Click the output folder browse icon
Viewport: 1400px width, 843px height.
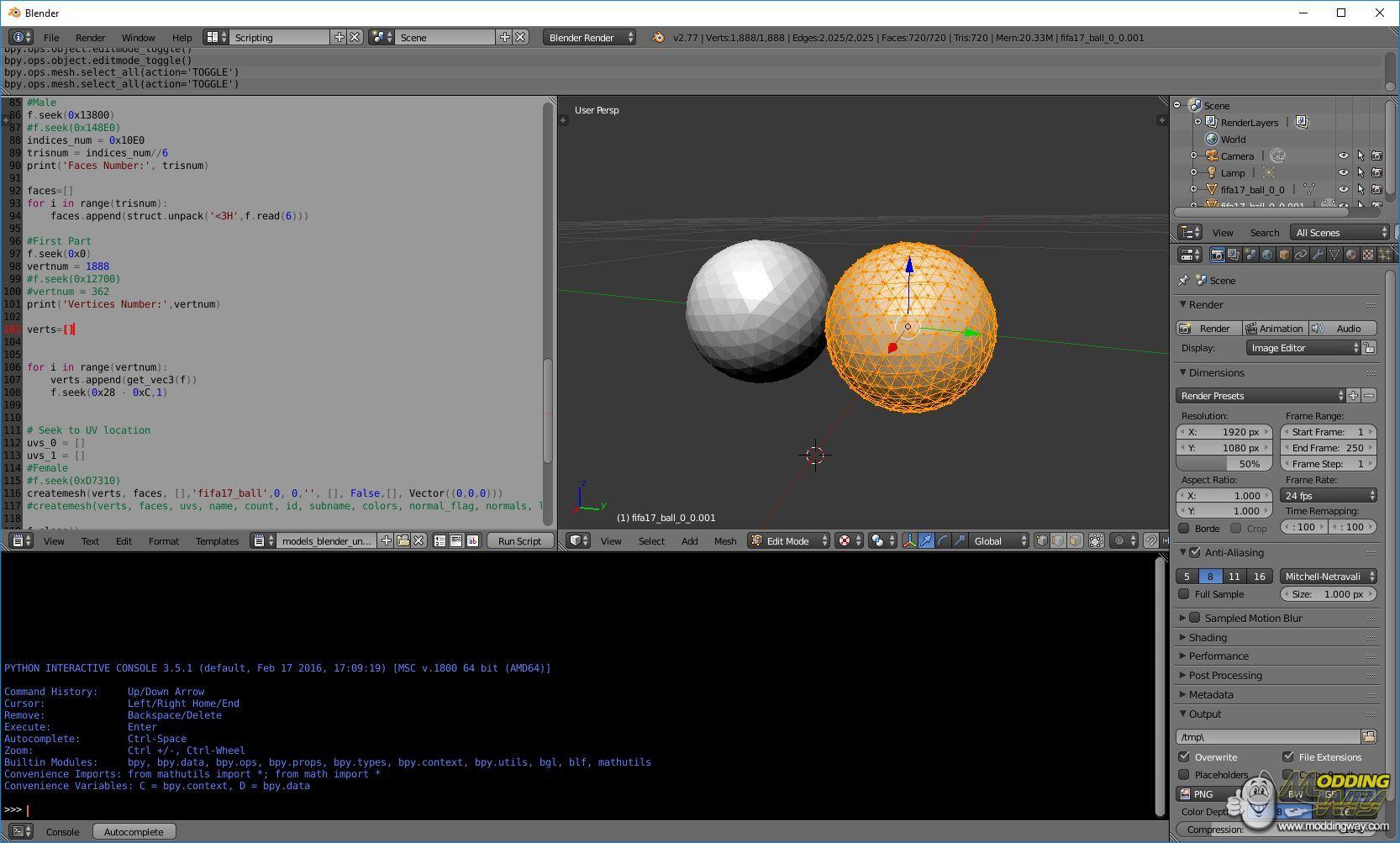(1369, 737)
